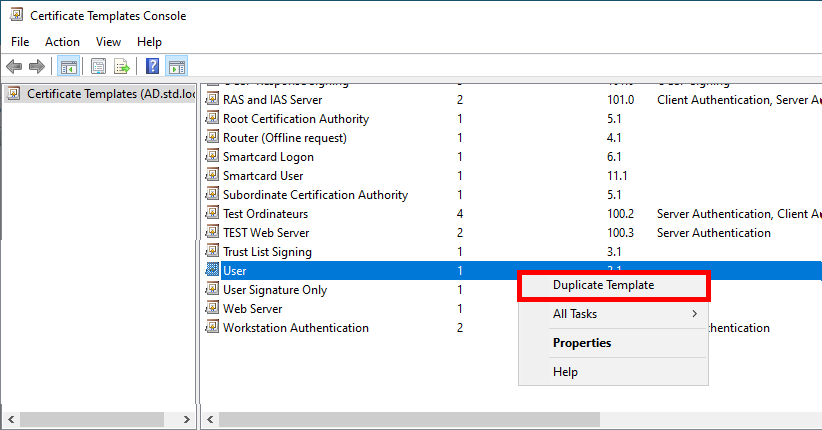
Task: Choose Help in the context menu
Action: (x=613, y=372)
